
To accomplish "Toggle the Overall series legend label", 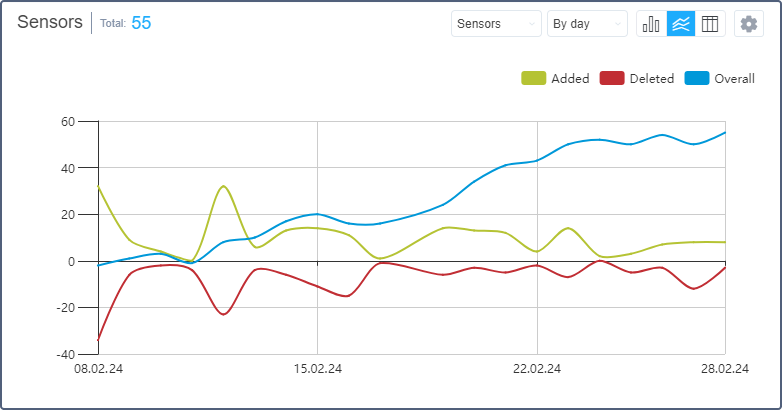I will [x=734, y=78].
